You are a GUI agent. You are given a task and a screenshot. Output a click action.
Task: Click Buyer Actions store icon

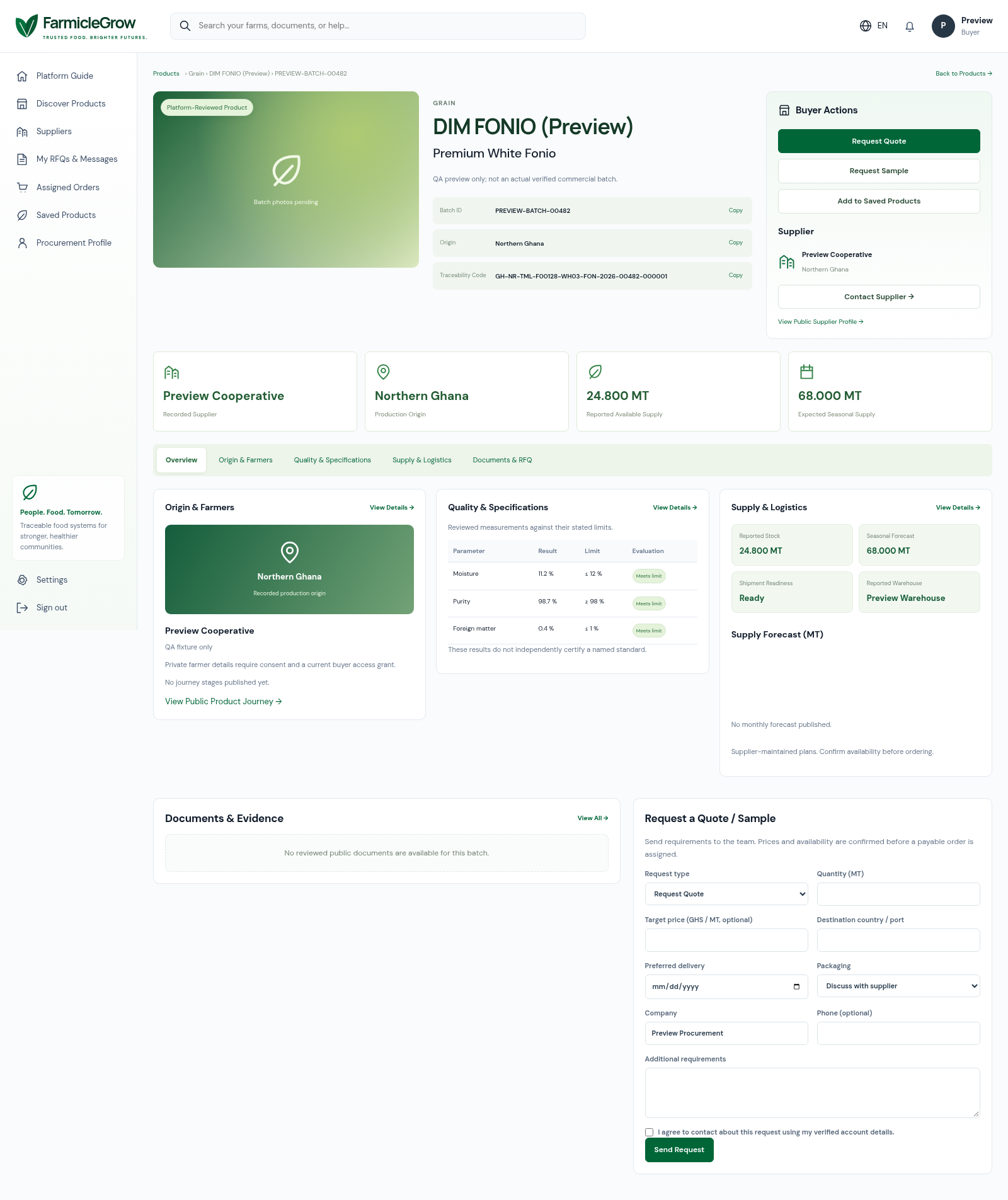click(784, 110)
